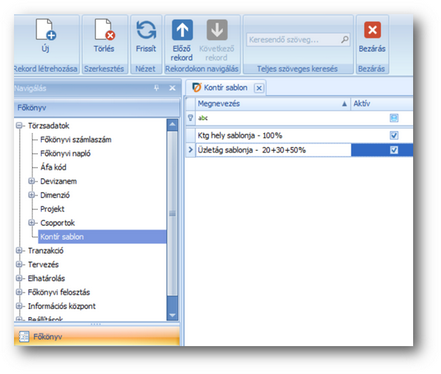Click the Tranzakció tree label

coord(46,250)
